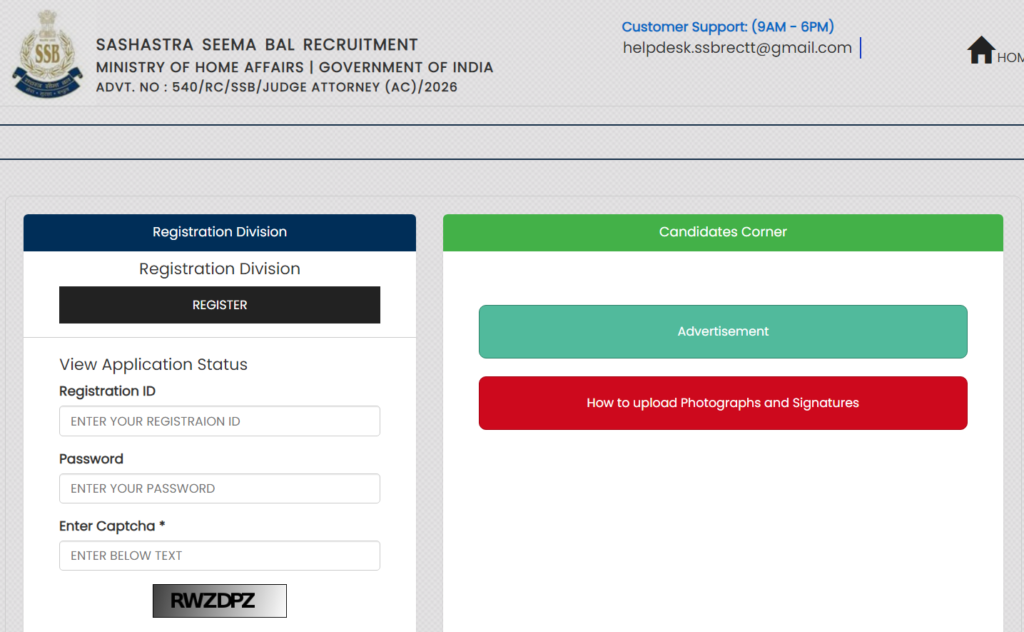Open the HOME navigation link
The height and width of the screenshot is (632, 1024).
click(x=1008, y=58)
